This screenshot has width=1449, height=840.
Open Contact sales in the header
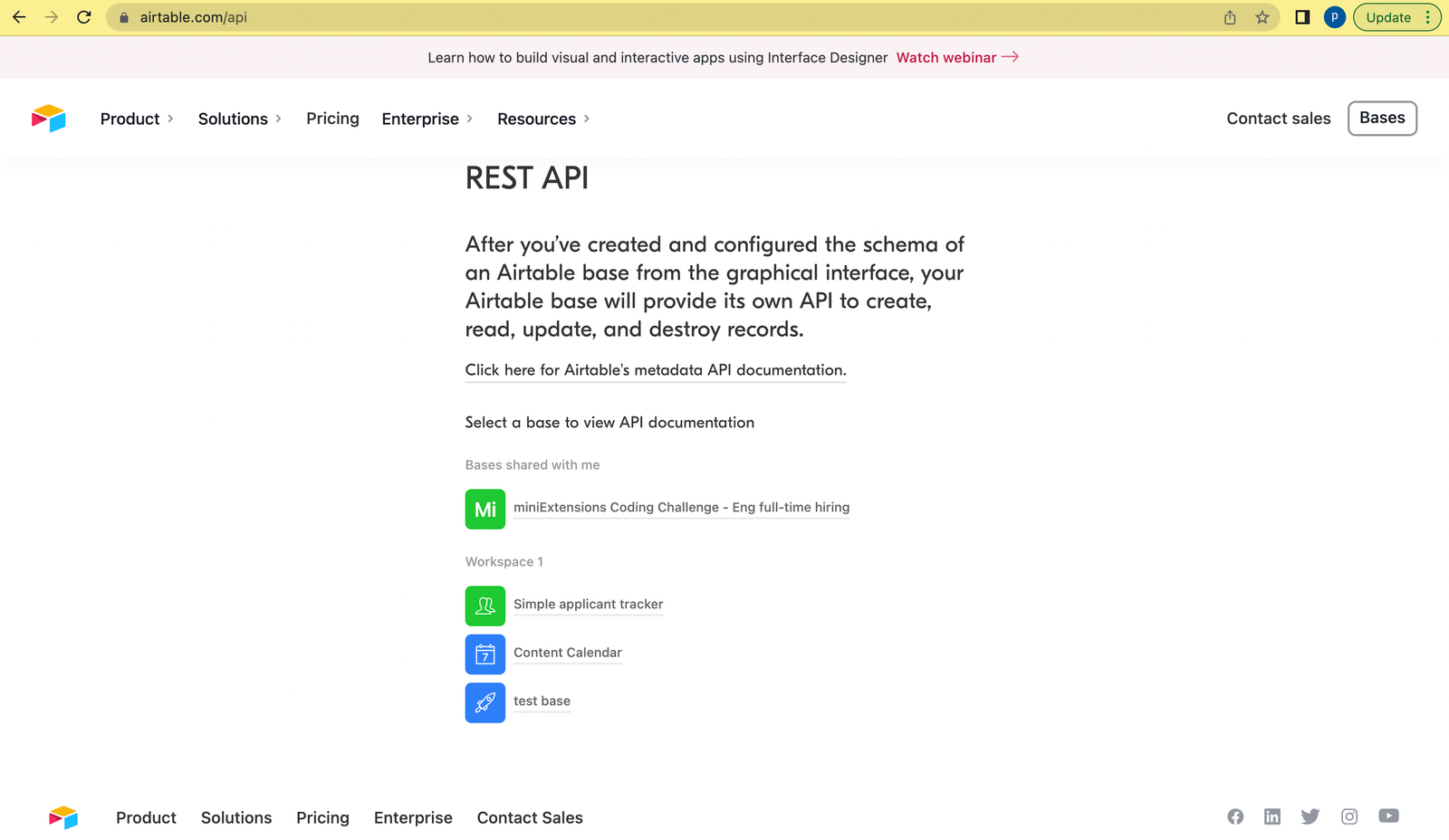[1279, 119]
